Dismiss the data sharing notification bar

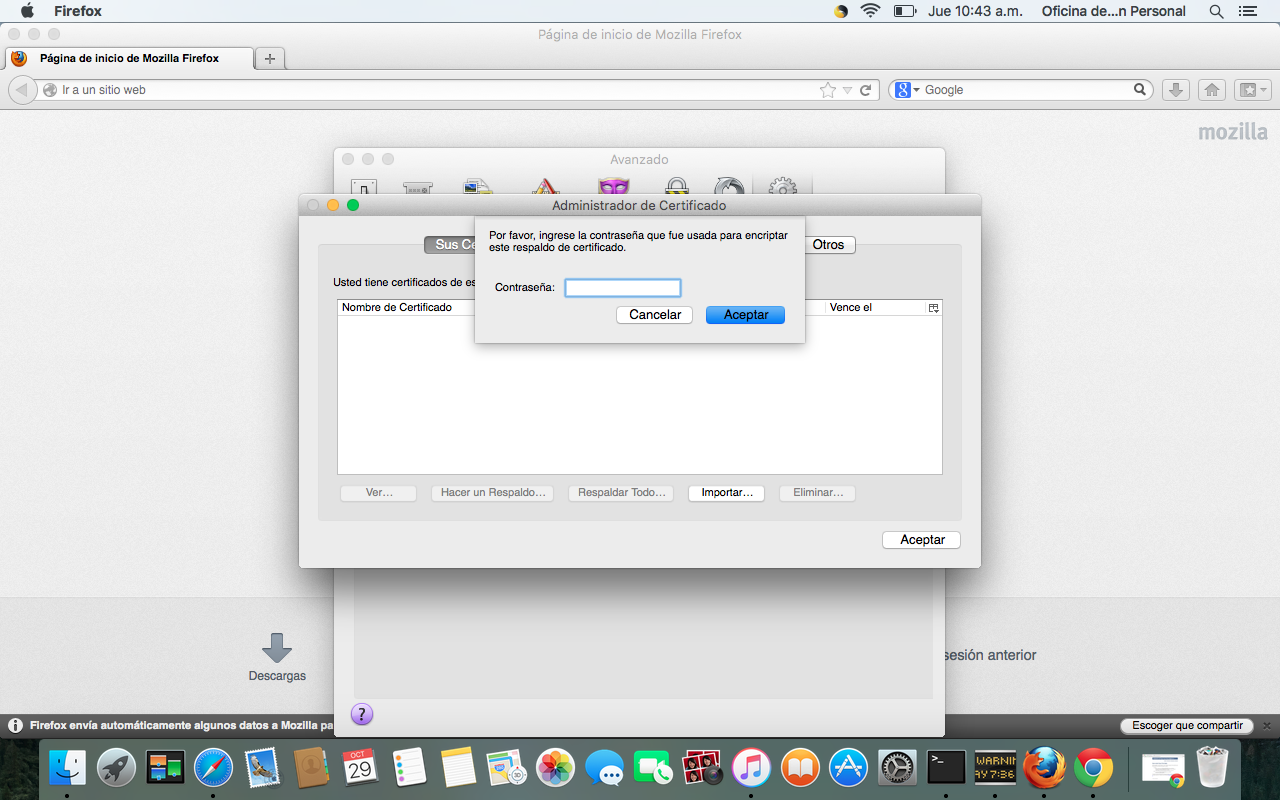1267,726
